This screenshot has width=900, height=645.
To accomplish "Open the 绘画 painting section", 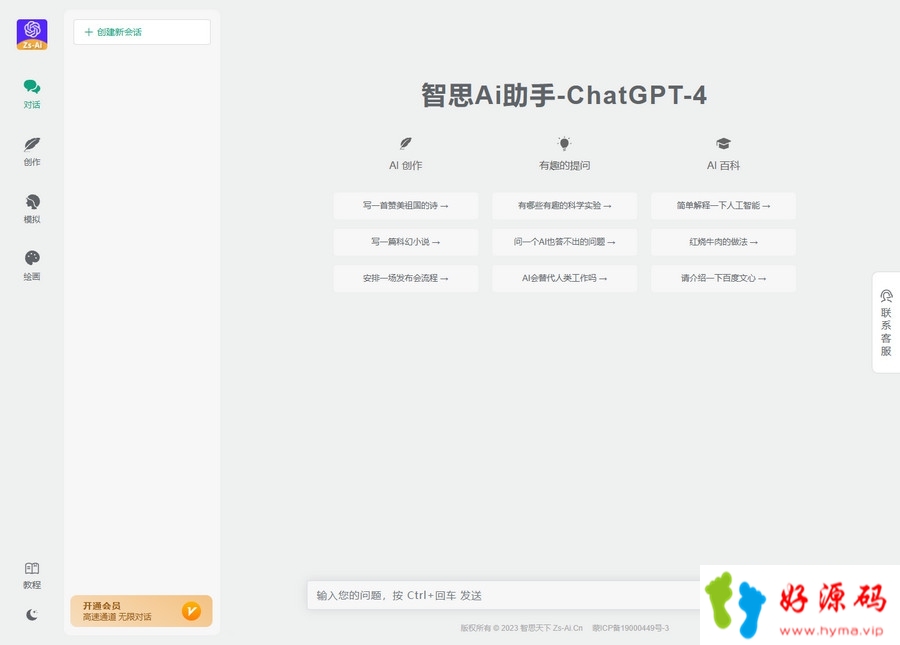I will pos(32,266).
